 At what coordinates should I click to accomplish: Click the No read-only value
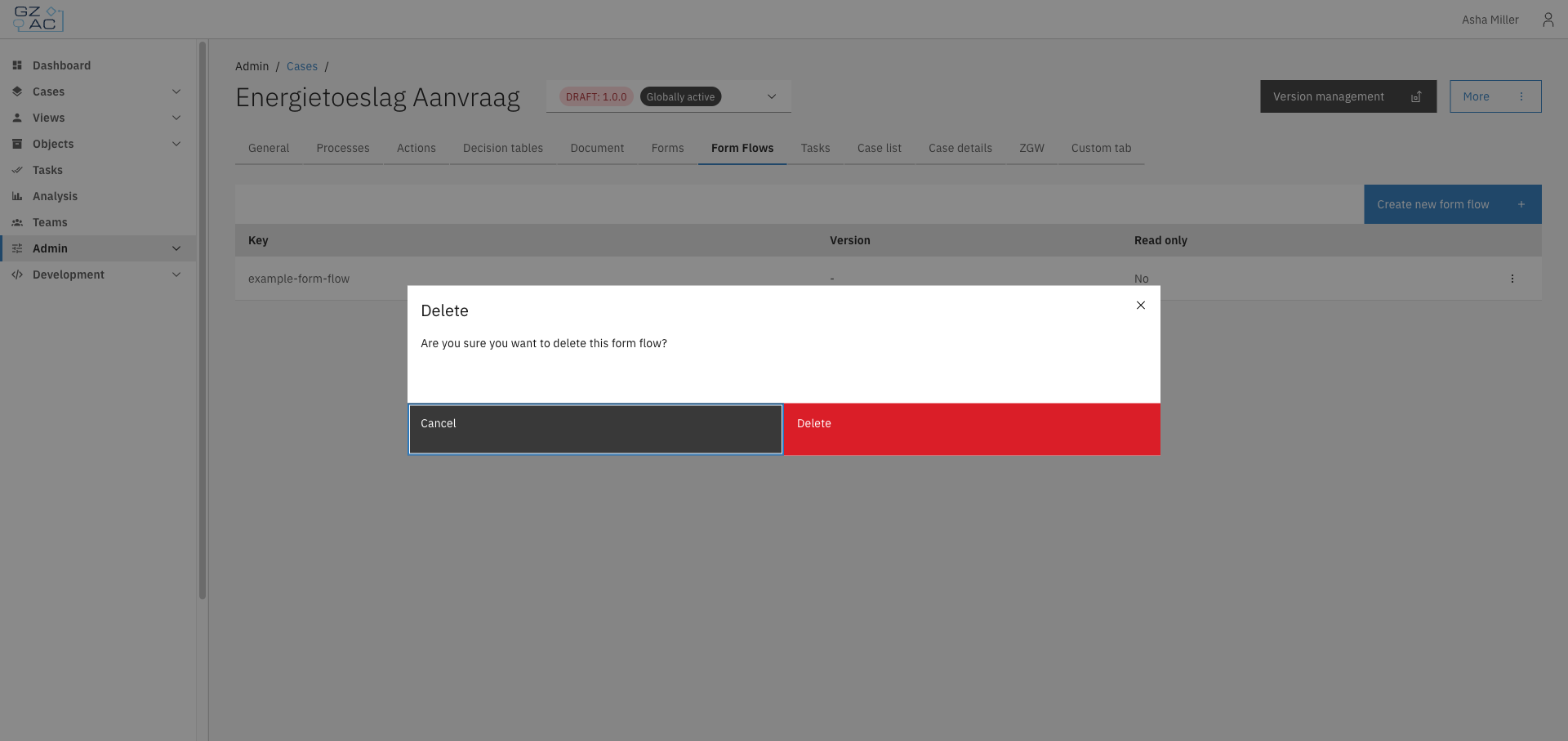[x=1142, y=279]
